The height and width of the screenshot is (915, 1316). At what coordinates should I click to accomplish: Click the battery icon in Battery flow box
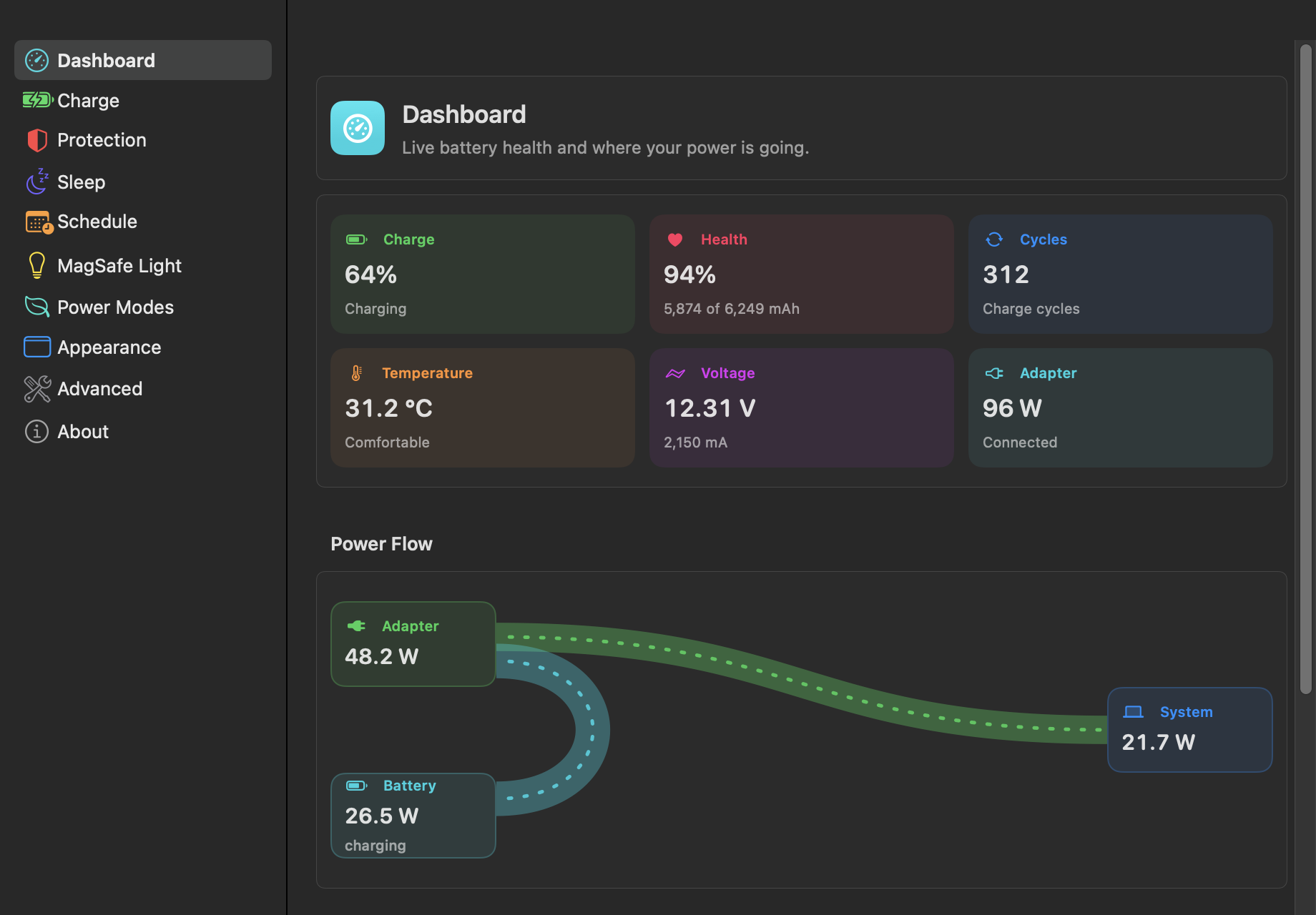point(357,786)
